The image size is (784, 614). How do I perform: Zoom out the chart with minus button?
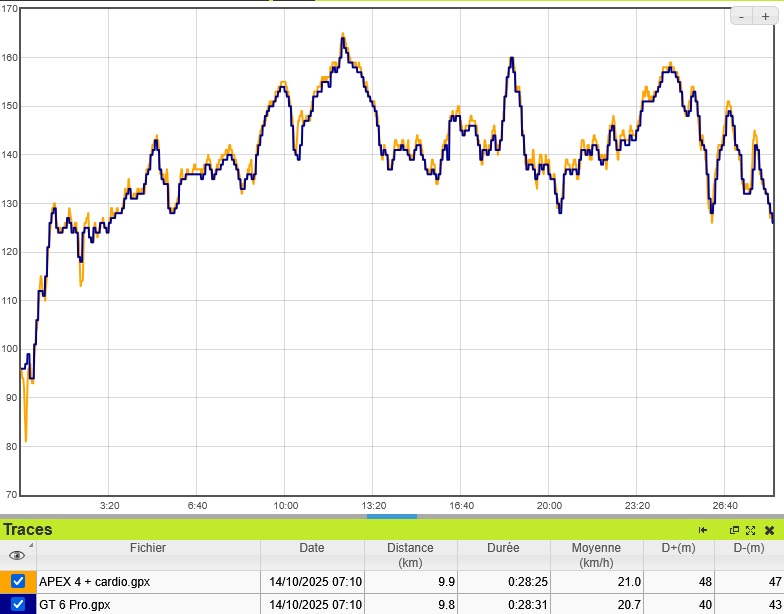742,16
